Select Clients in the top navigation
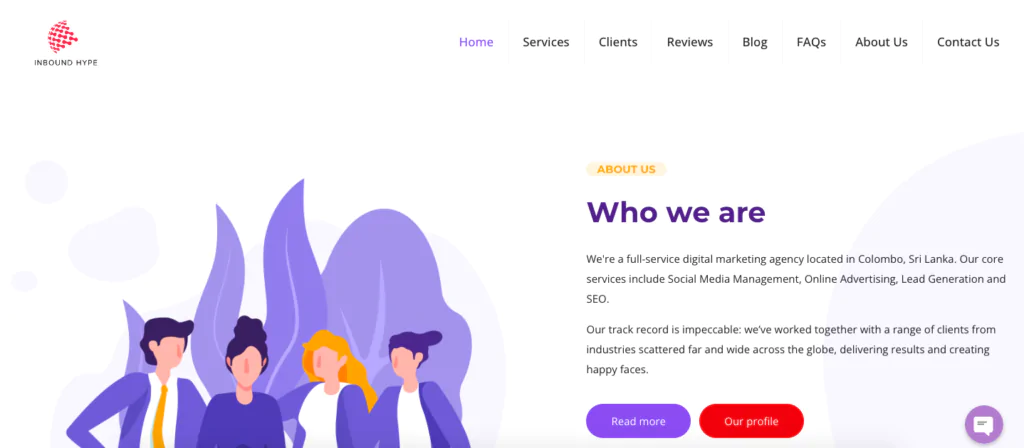 click(x=618, y=42)
